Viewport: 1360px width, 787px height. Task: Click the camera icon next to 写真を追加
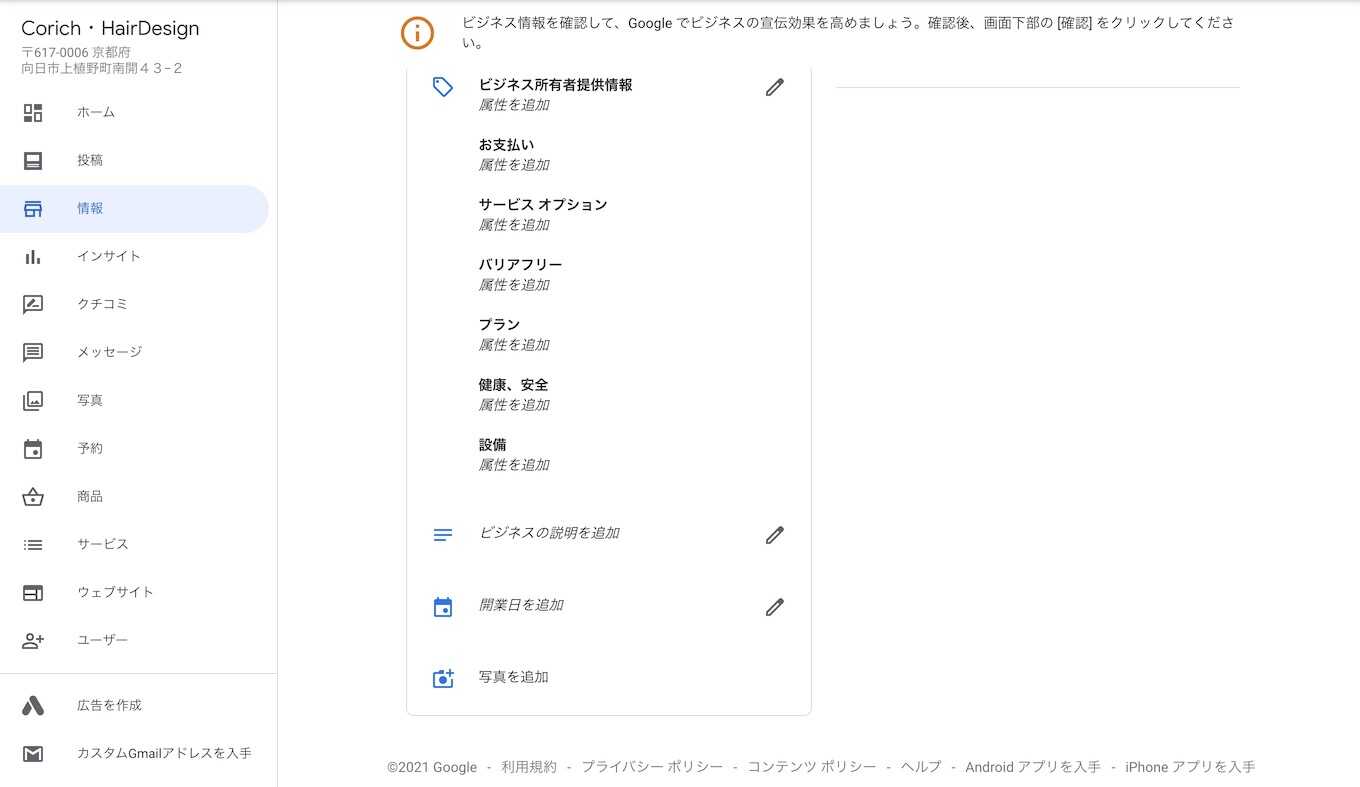(443, 678)
